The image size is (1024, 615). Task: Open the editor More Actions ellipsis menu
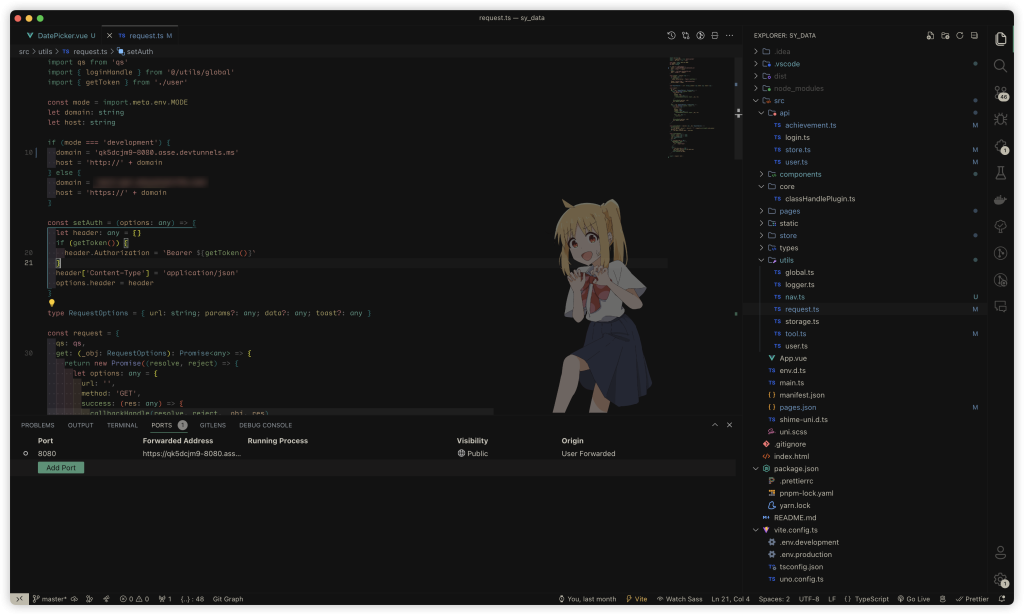coord(731,35)
